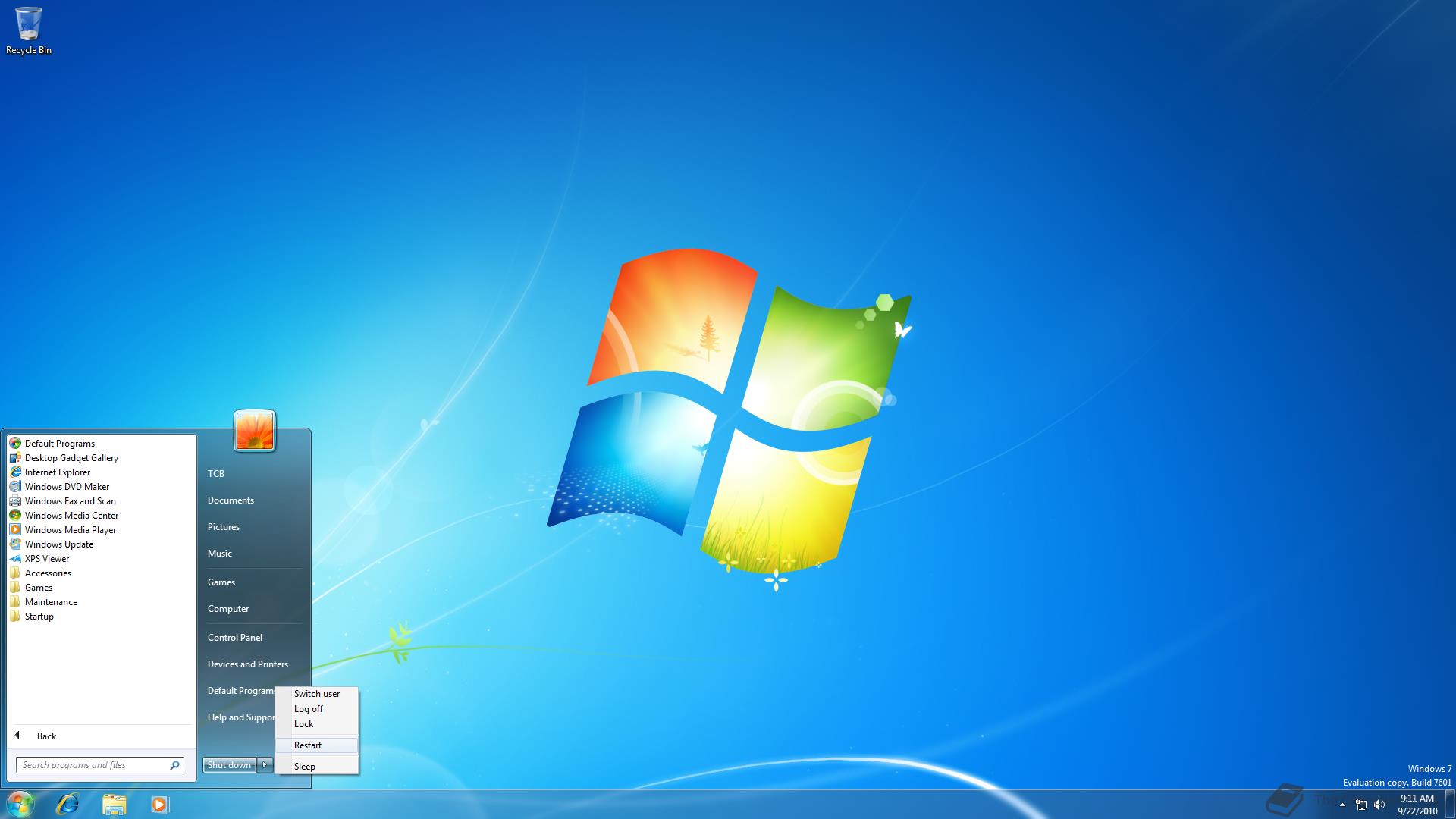Click the Shut down button
The width and height of the screenshot is (1456, 819).
(230, 765)
